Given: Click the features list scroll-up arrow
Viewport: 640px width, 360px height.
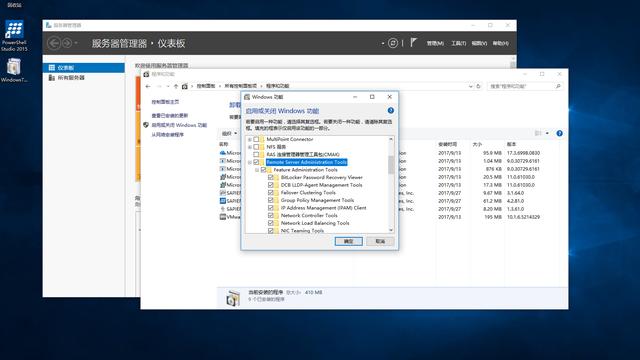Looking at the screenshot, I should tap(391, 139).
